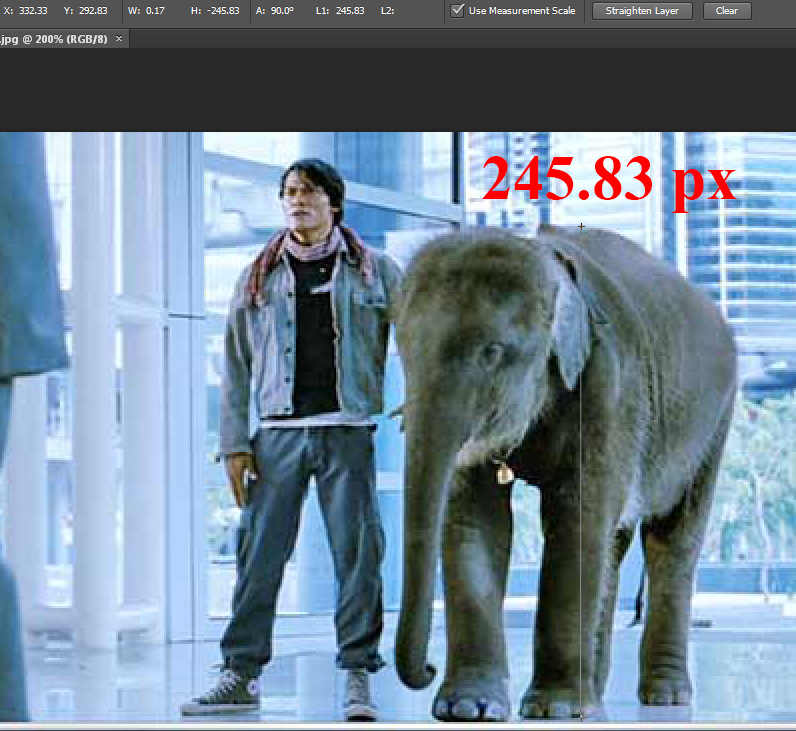The height and width of the screenshot is (731, 796).
Task: Click the W: 0.17 width readout
Action: 146,11
